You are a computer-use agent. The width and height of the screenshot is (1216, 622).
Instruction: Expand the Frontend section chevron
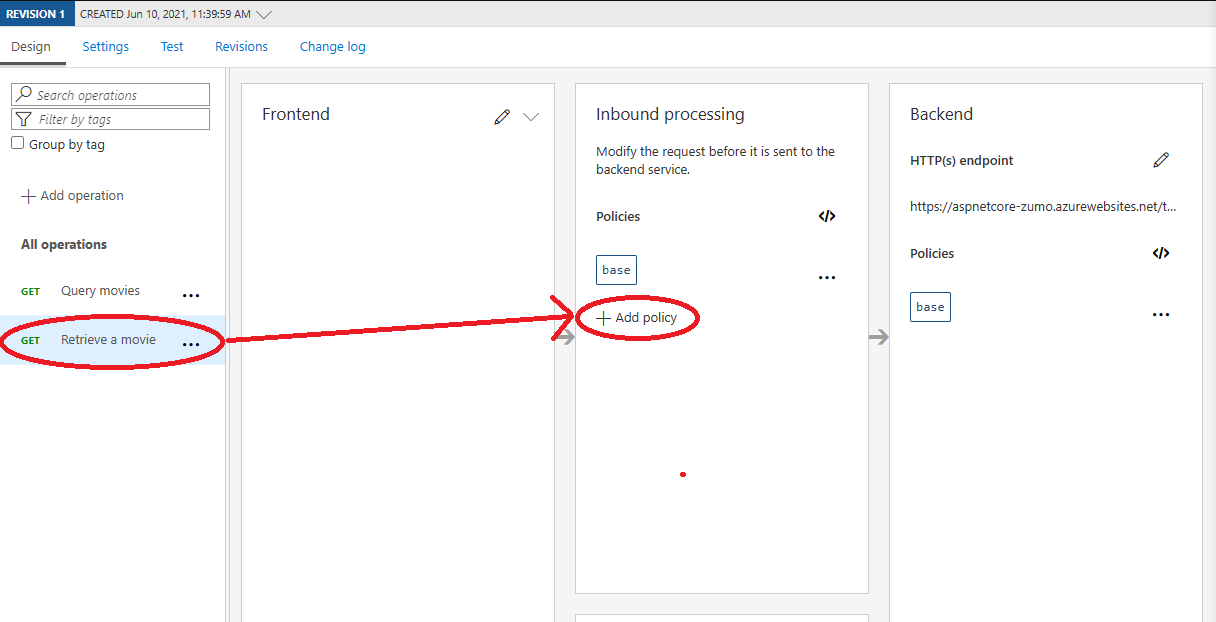[531, 117]
